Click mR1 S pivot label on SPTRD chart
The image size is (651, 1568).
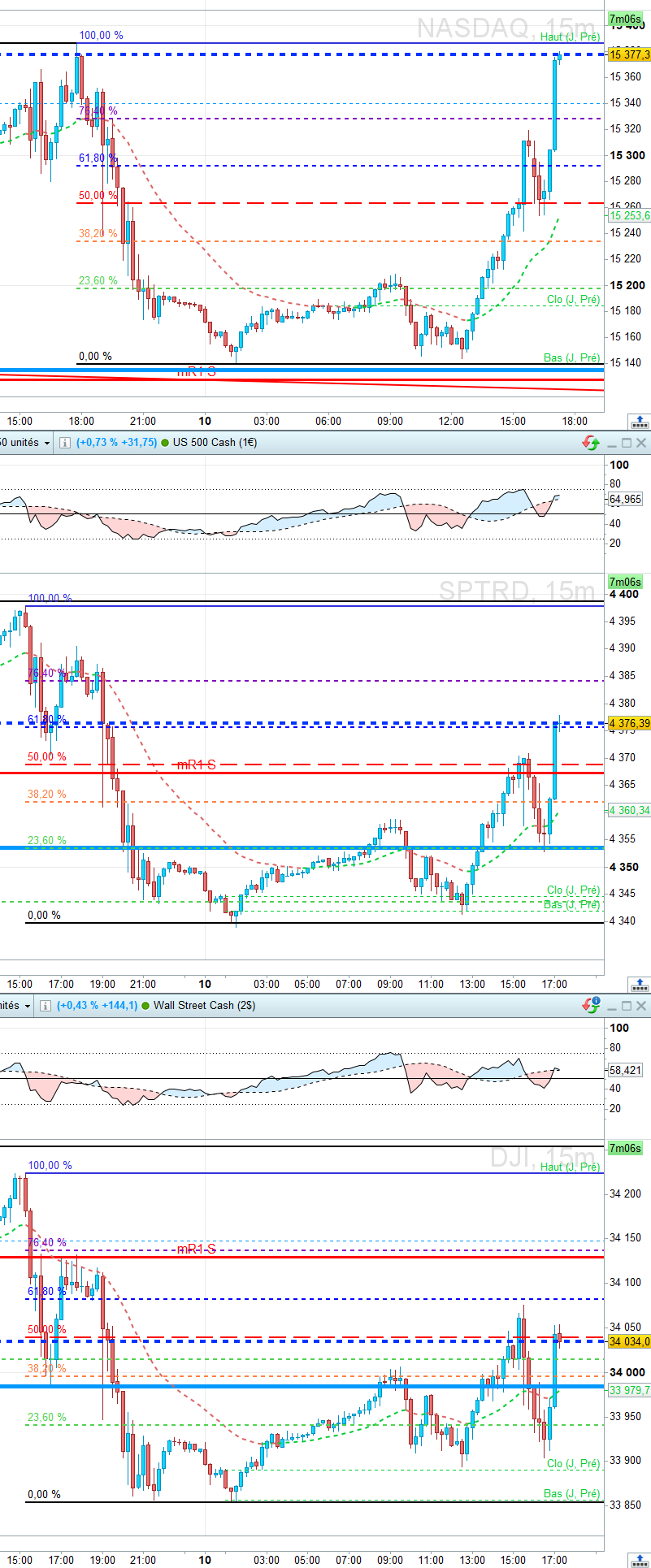[197, 765]
